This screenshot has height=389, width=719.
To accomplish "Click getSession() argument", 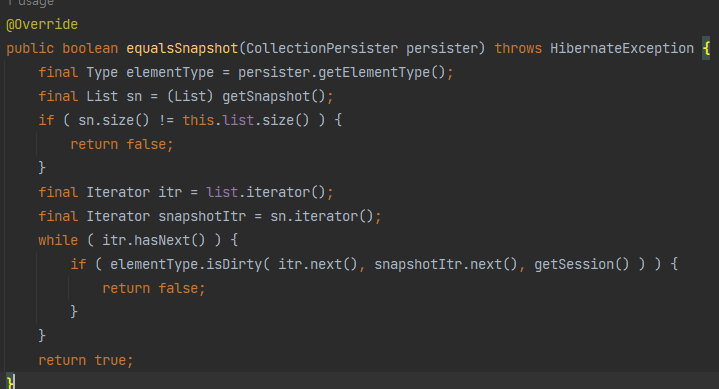I will [581, 264].
